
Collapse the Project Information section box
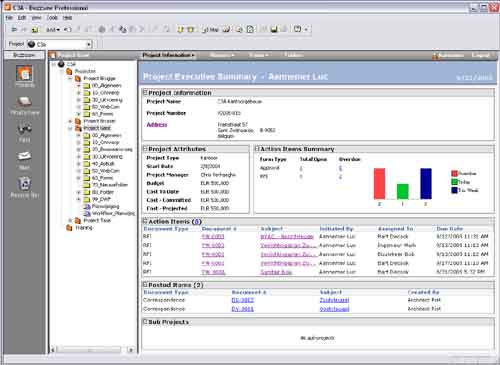coord(145,92)
